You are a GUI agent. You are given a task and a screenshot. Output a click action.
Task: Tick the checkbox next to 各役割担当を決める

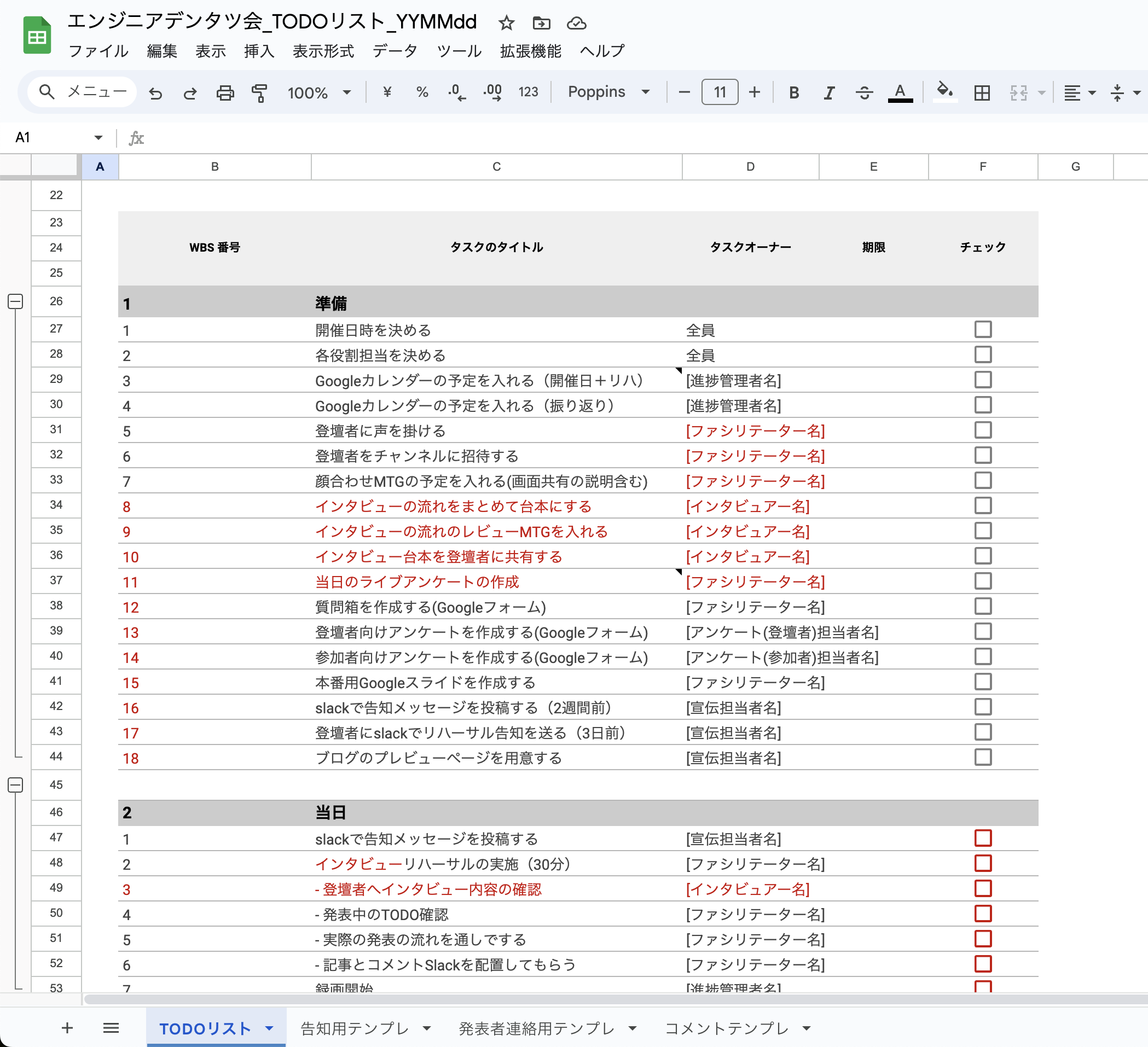(983, 354)
